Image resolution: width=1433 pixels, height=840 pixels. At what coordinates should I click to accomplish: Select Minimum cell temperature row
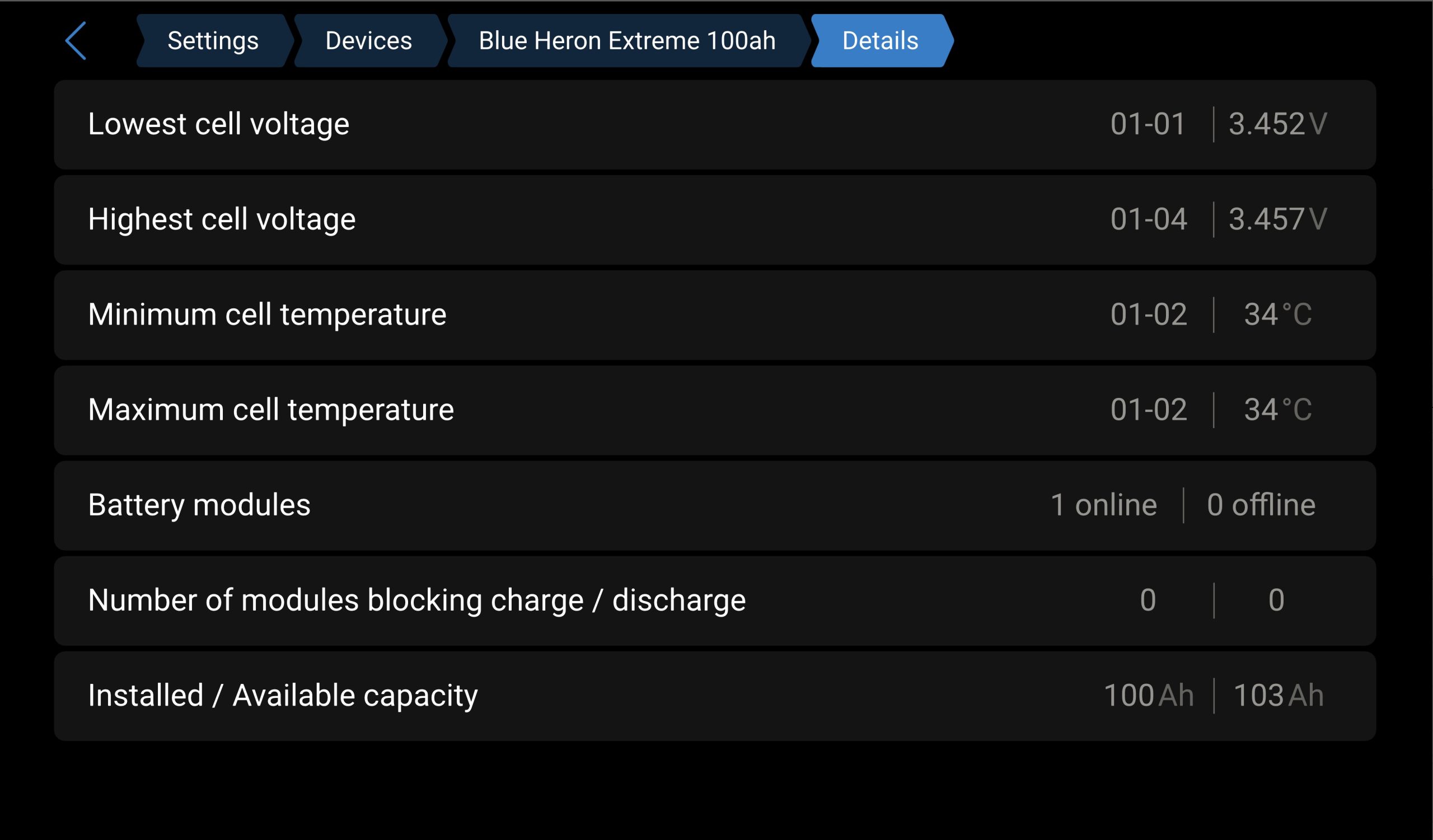click(714, 315)
